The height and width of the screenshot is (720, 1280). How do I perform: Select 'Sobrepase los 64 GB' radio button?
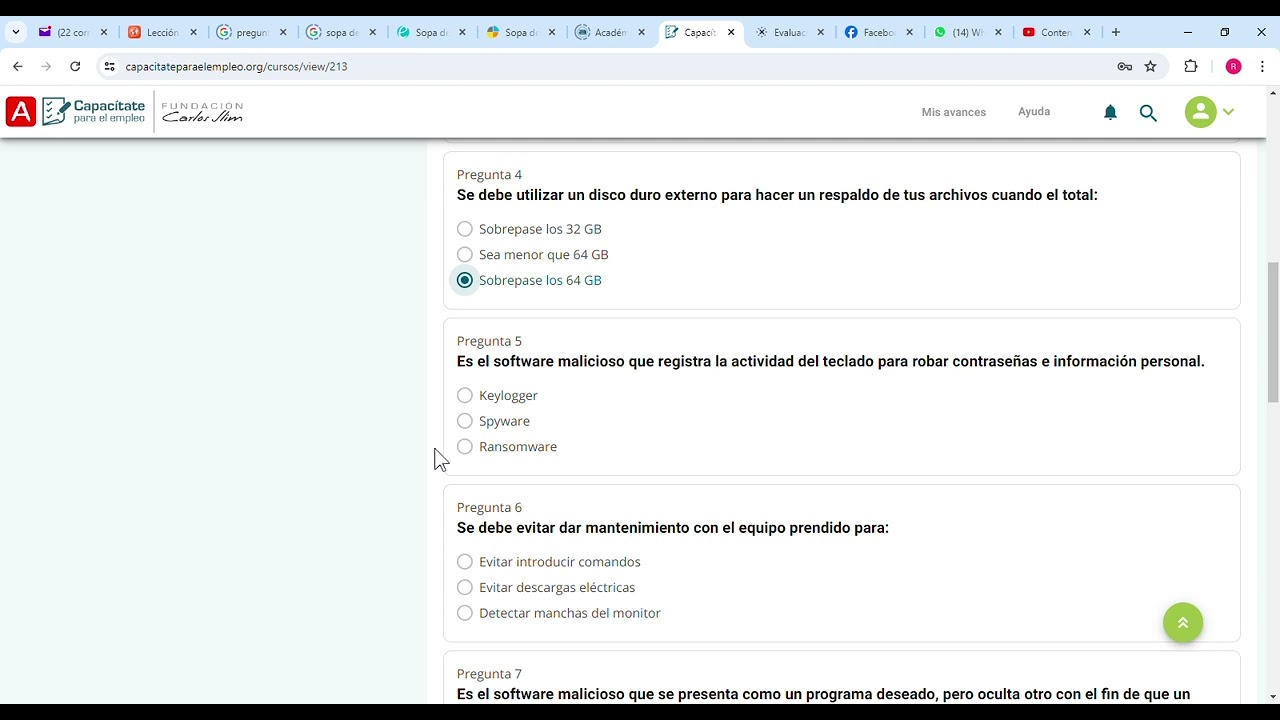(465, 280)
